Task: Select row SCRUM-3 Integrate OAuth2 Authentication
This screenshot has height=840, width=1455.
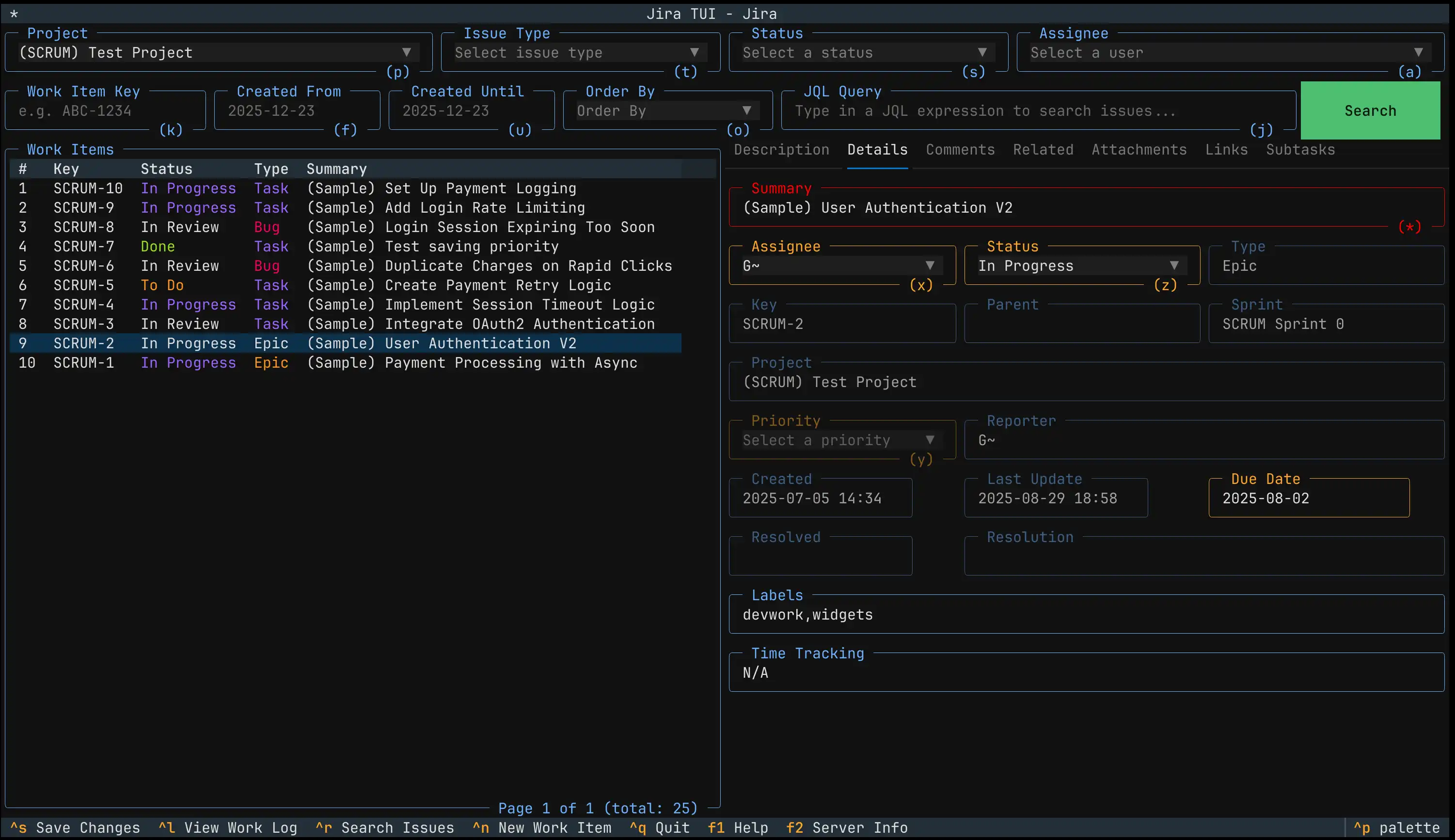Action: click(x=346, y=324)
